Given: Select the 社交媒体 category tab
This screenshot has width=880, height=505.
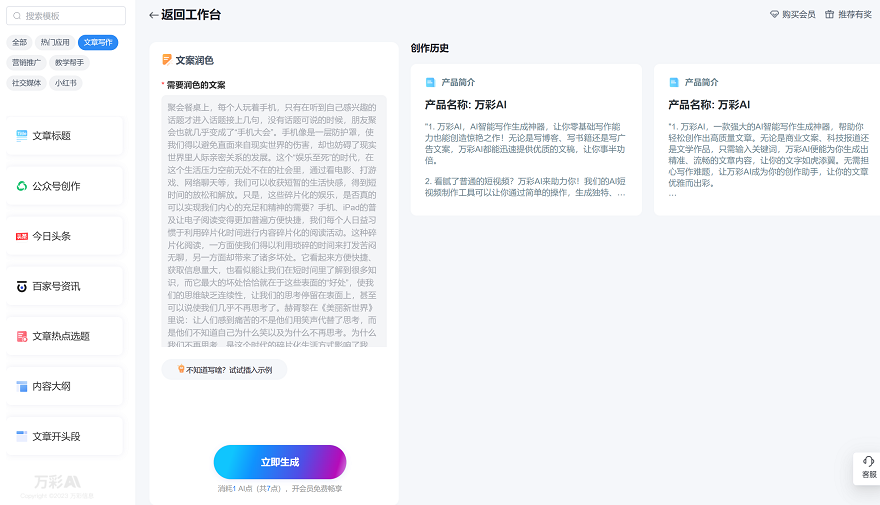Looking at the screenshot, I should 26,83.
